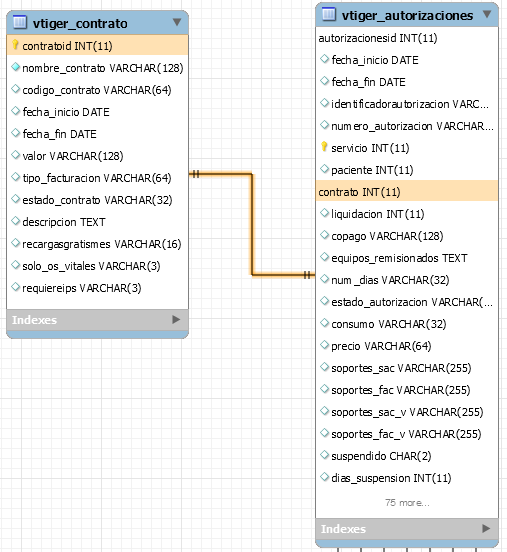Click the primary key icon beside contratoid
This screenshot has height=552, width=507.
[15, 45]
